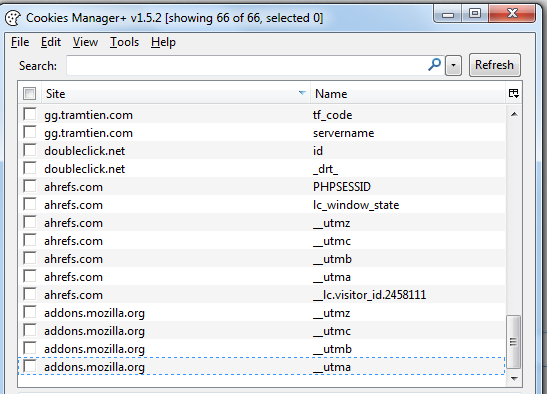Check the doubleclick.net _drt_ cookie checkbox
Image resolution: width=547 pixels, height=394 pixels.
[x=30, y=168]
